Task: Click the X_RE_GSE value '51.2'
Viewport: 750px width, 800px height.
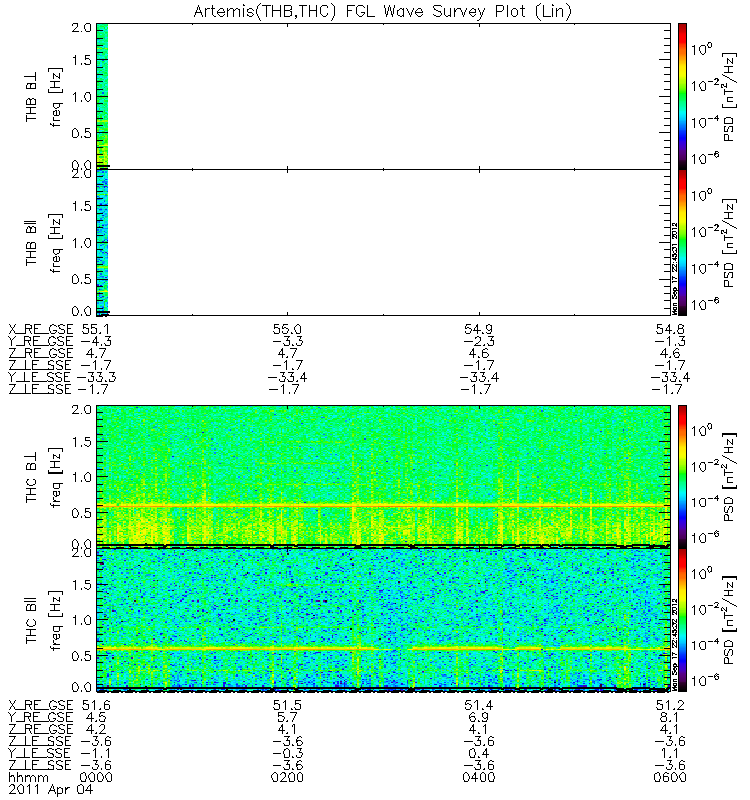Action: tap(670, 705)
